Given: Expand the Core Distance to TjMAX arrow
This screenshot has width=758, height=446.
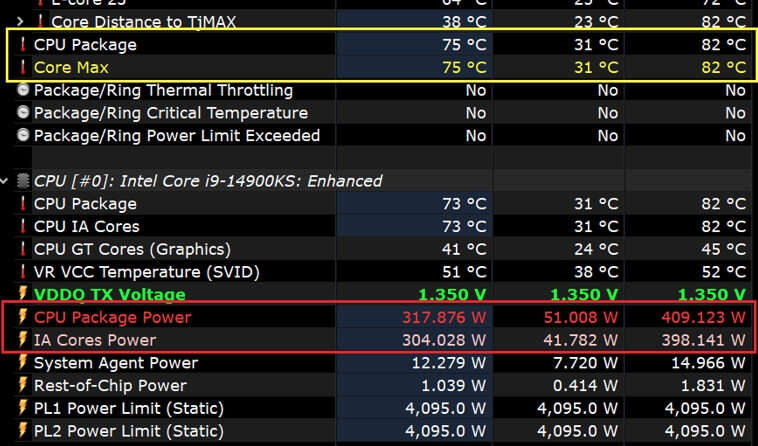Looking at the screenshot, I should pos(21,21).
